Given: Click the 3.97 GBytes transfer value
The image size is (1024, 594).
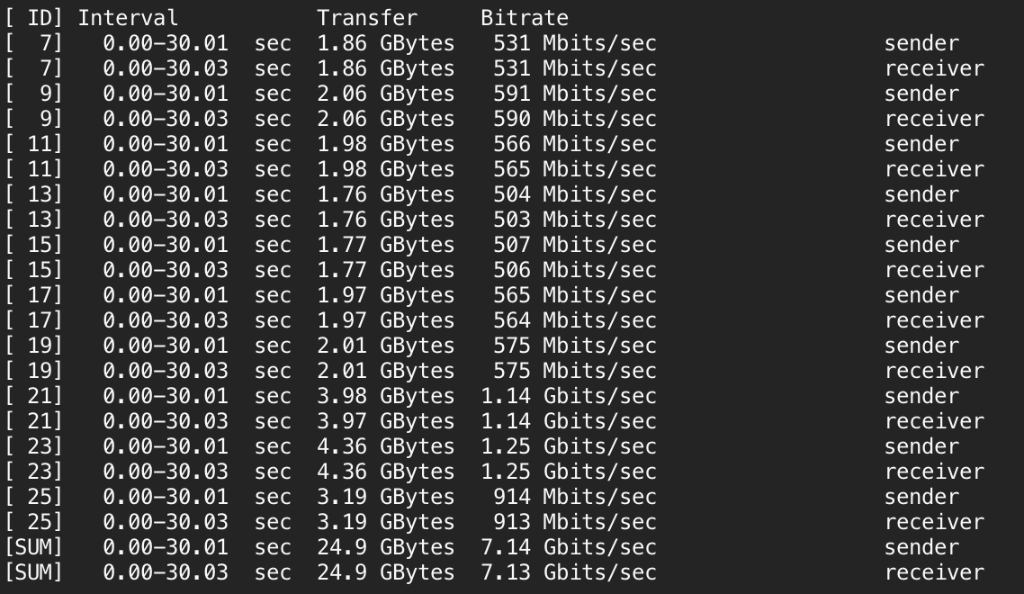Looking at the screenshot, I should pos(385,421).
